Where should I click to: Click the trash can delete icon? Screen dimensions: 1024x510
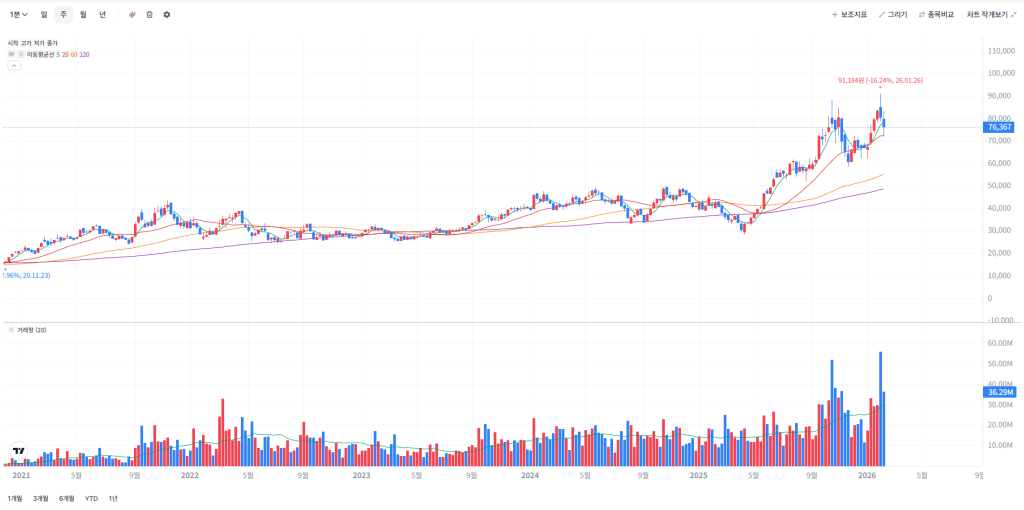(149, 15)
